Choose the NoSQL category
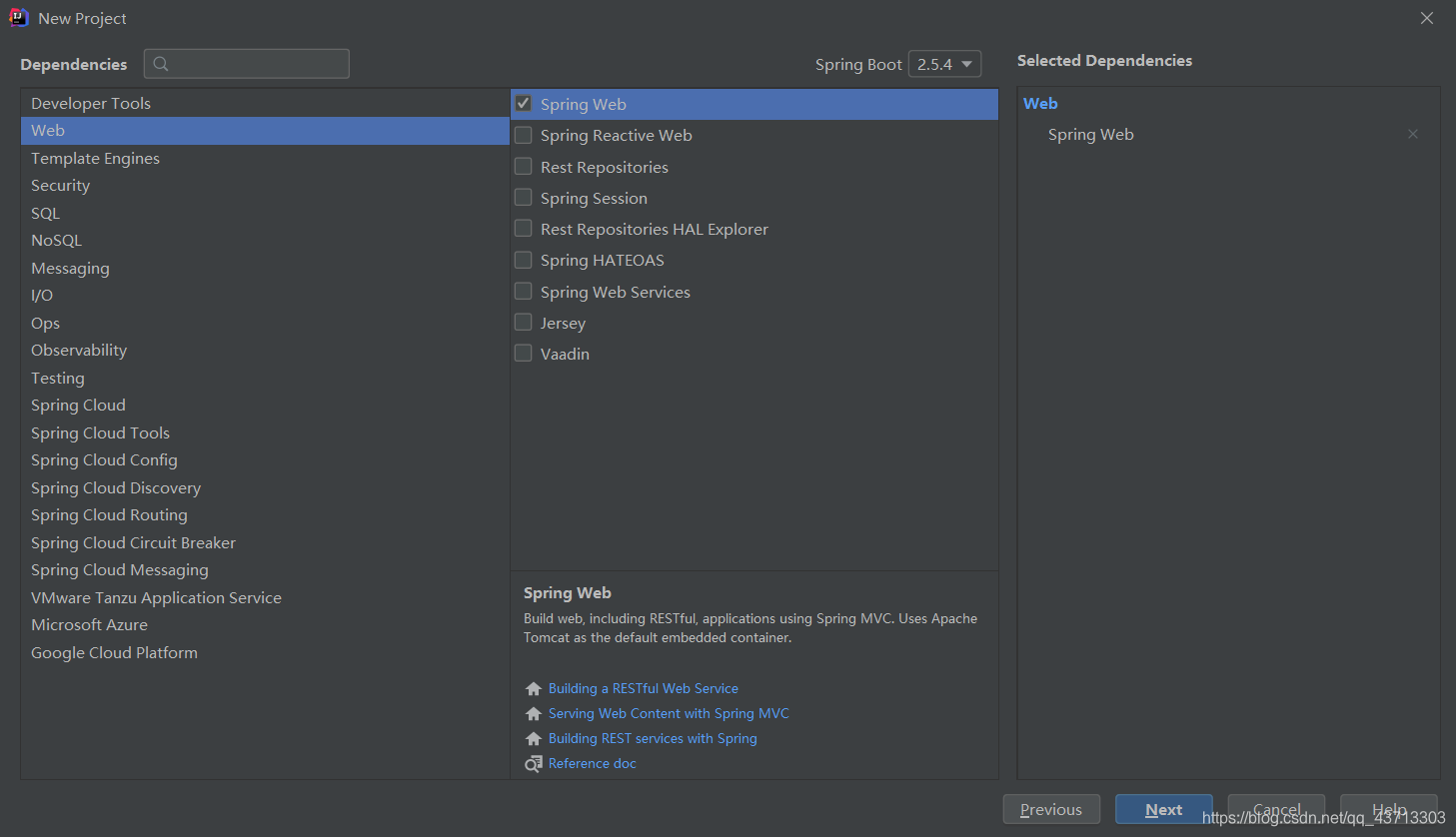Image resolution: width=1456 pixels, height=837 pixels. (x=265, y=241)
